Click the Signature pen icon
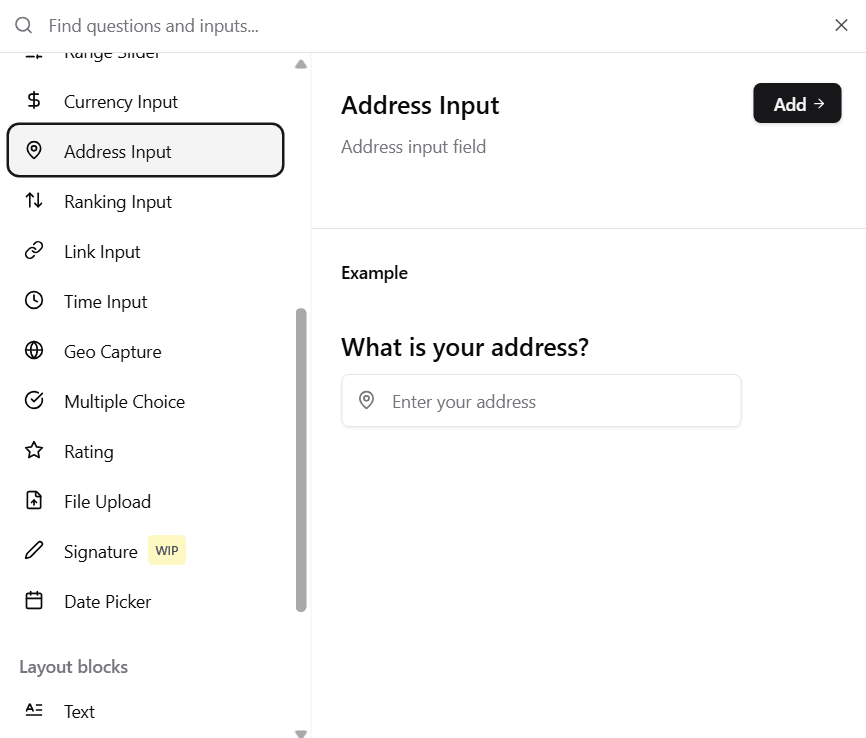 (x=34, y=551)
